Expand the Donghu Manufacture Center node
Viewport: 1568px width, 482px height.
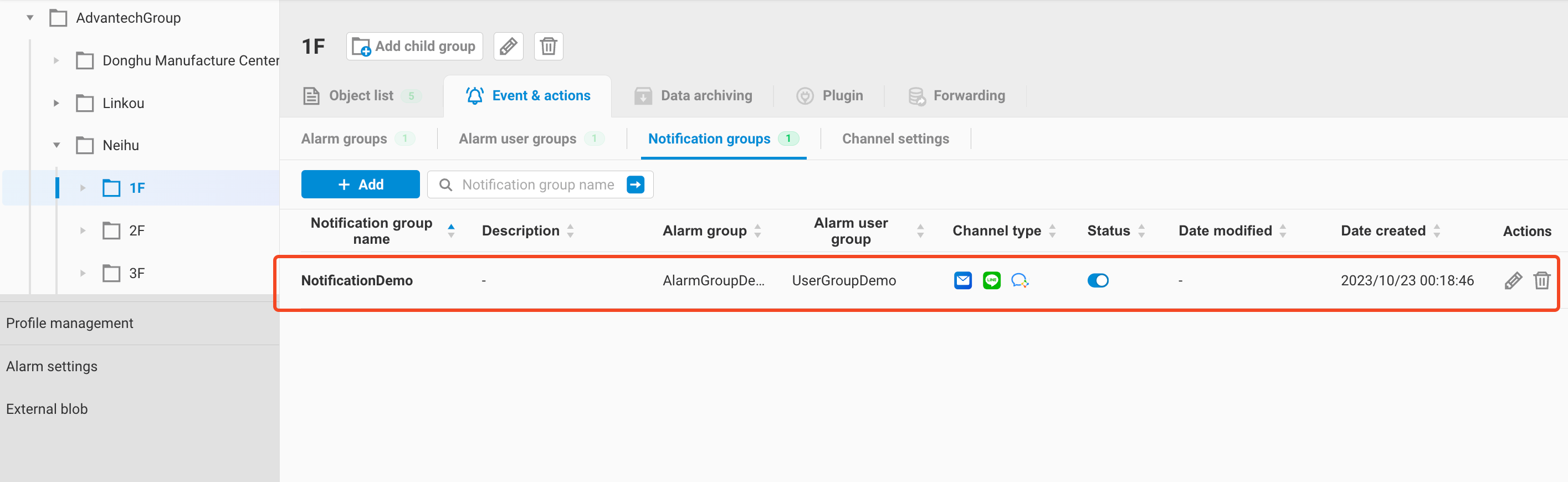[x=56, y=61]
